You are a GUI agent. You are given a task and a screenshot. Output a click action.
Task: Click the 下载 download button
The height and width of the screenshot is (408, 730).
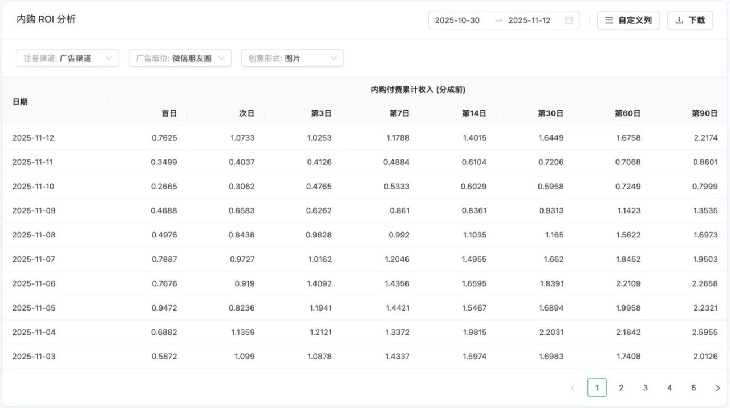pyautogui.click(x=690, y=20)
